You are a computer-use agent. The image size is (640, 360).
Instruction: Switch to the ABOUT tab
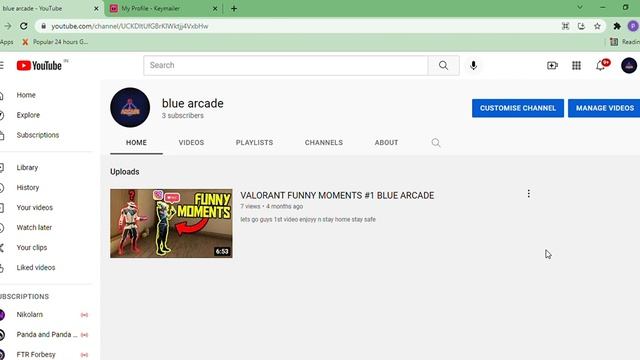386,142
